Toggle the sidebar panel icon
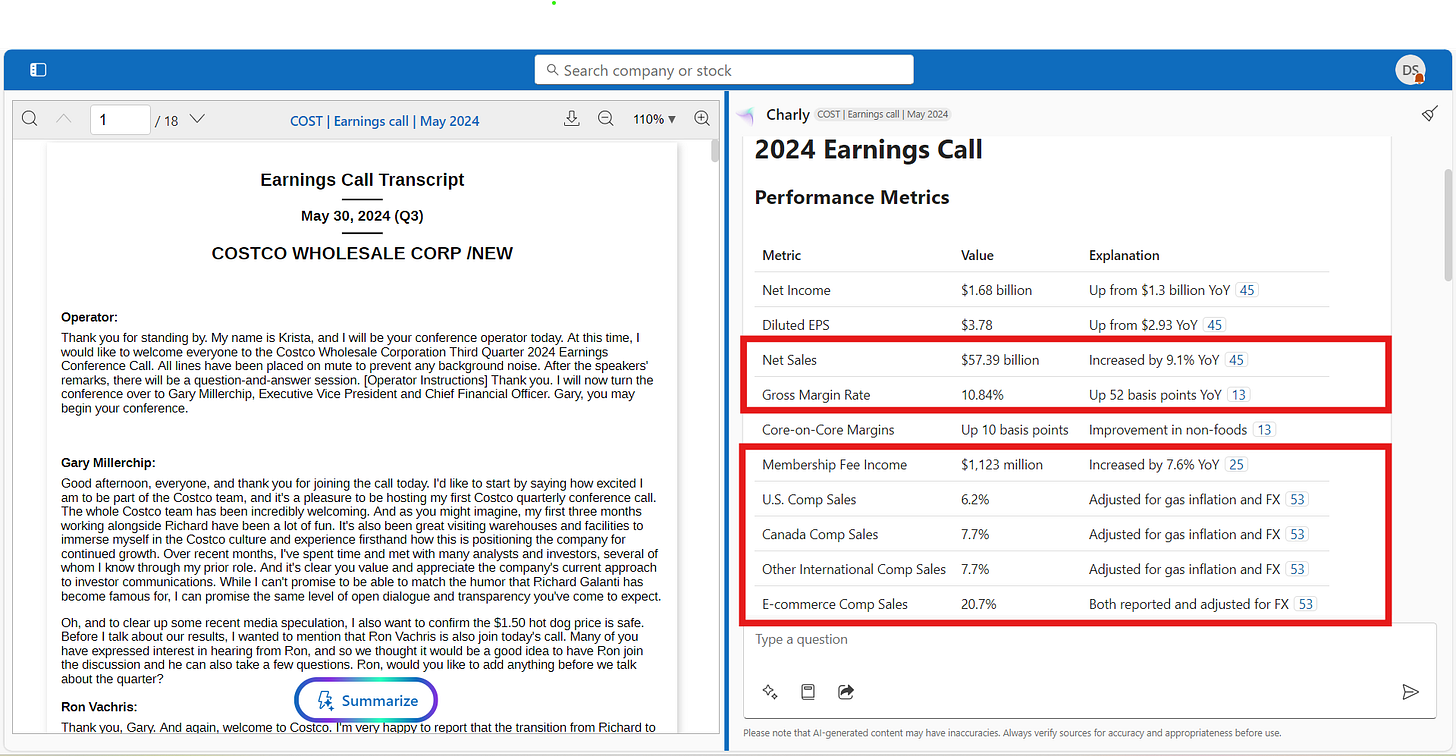Viewport: 1456px width, 756px height. point(38,70)
